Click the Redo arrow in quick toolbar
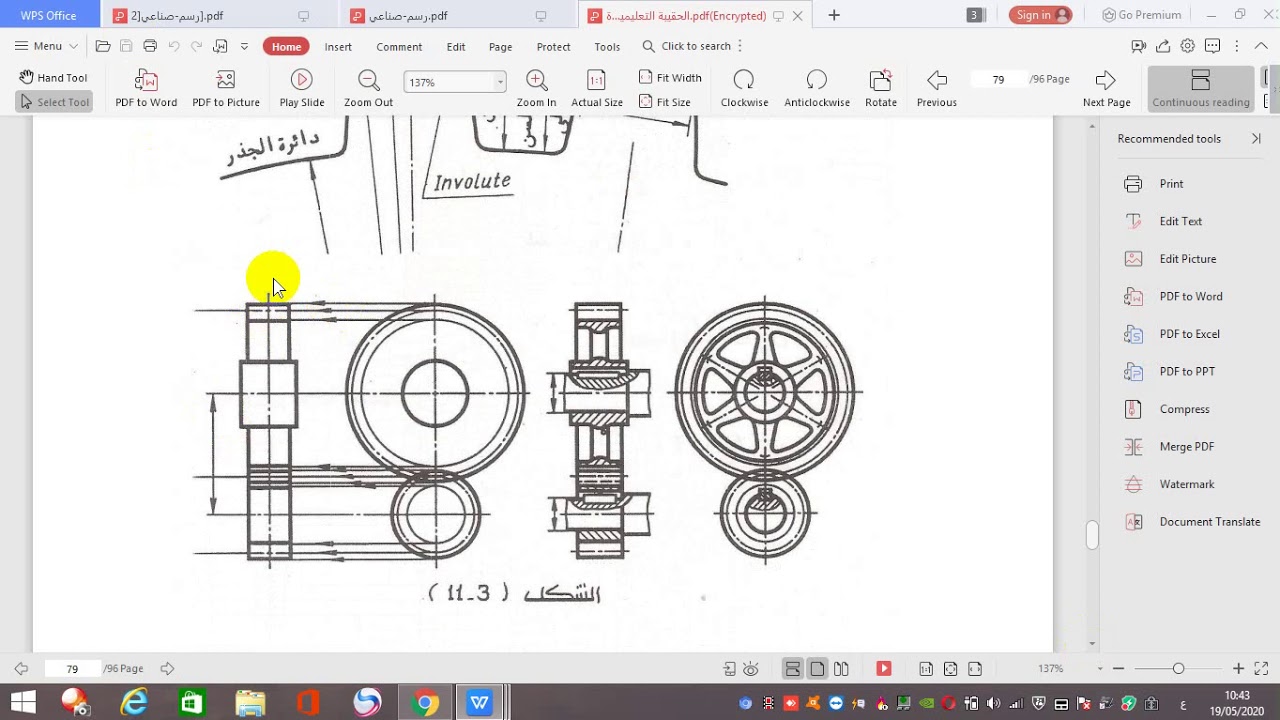 click(x=196, y=46)
